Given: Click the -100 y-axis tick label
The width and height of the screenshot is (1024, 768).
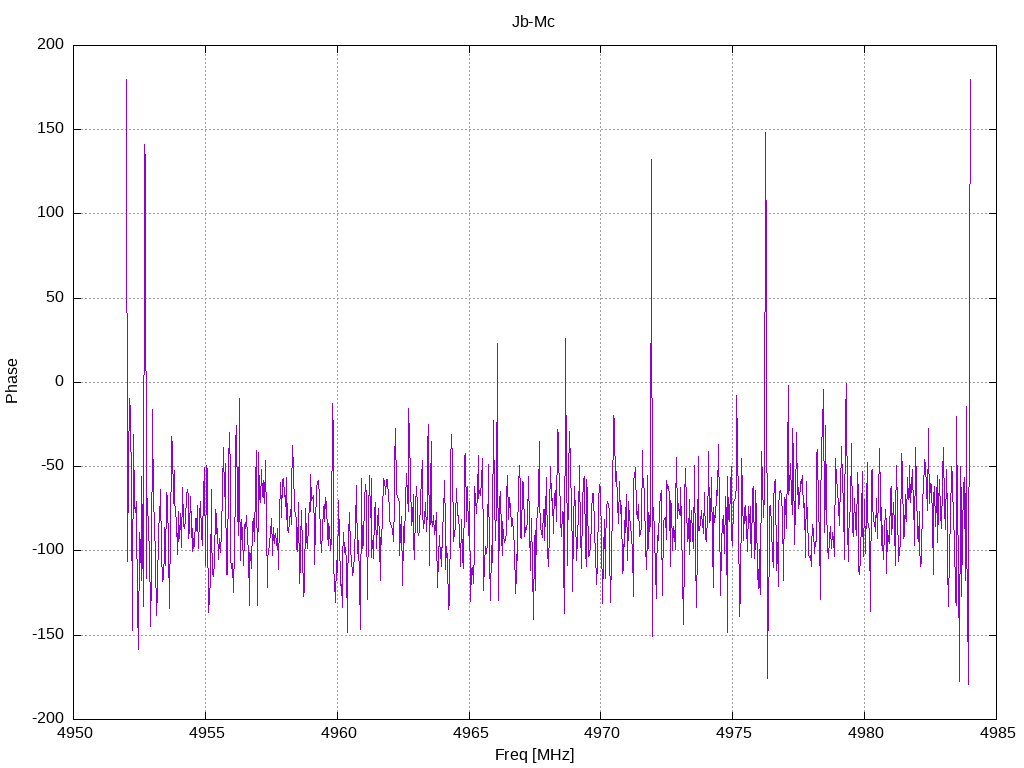Looking at the screenshot, I should pyautogui.click(x=48, y=550).
